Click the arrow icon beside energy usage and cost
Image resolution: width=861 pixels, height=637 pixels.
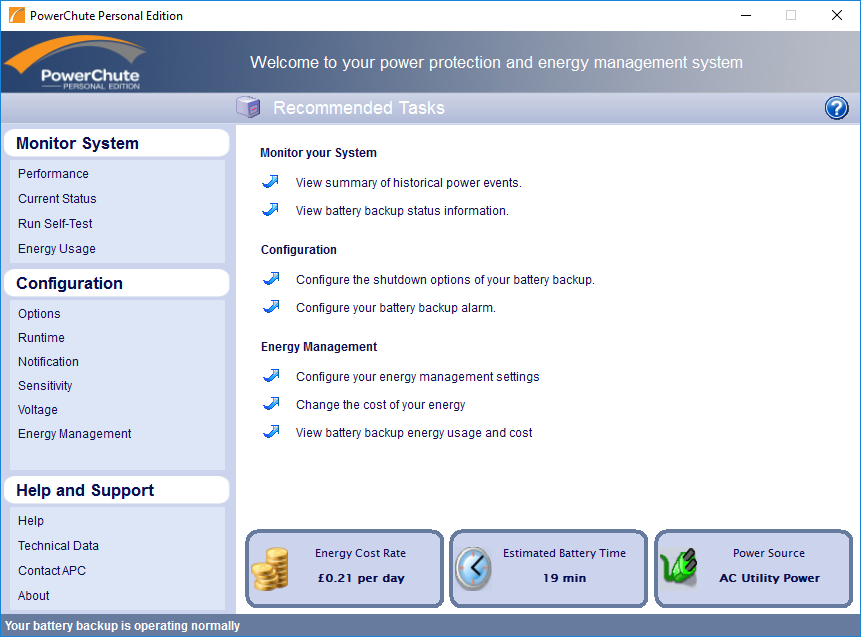tap(271, 432)
